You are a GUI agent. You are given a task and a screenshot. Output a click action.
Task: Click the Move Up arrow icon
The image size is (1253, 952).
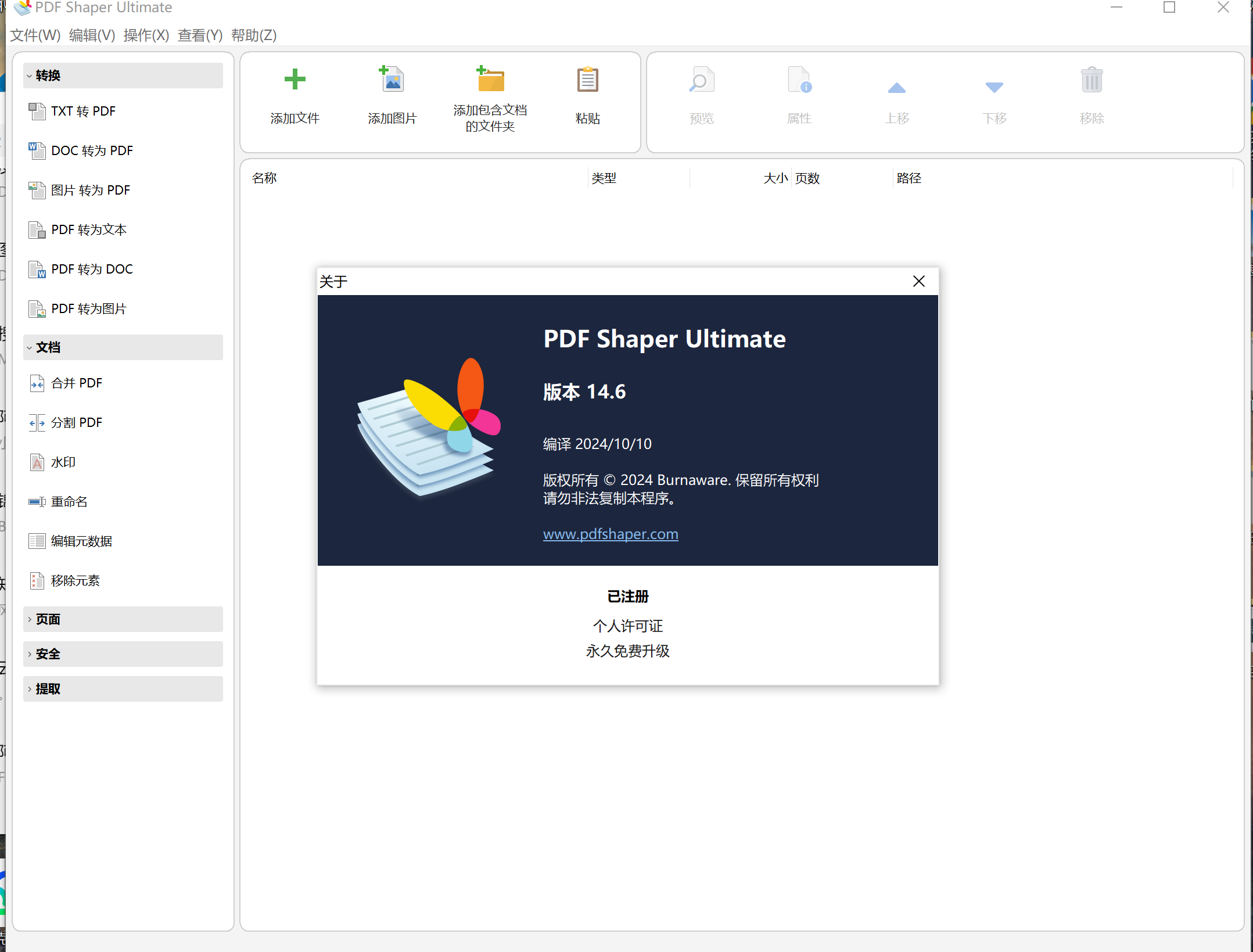point(897,88)
